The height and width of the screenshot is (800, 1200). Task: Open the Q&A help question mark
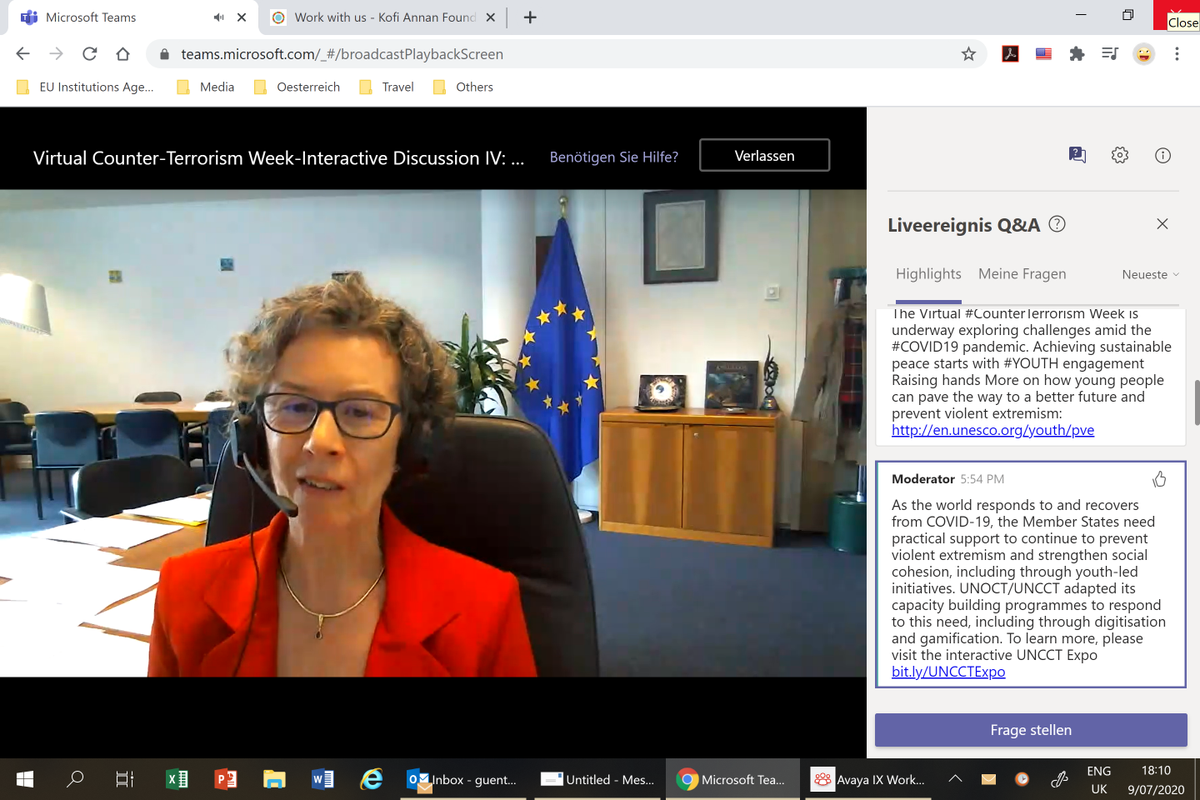(x=1057, y=224)
